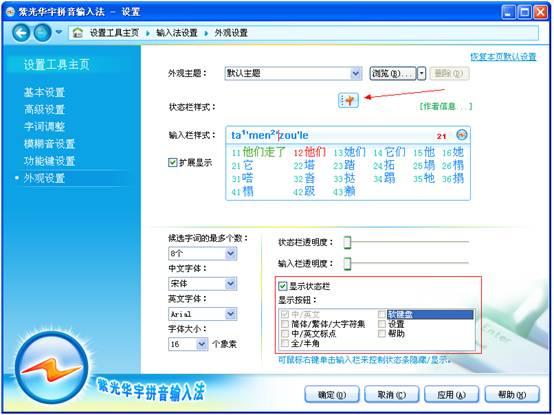Screen dimensions: 554x415
Task: Toggle 显示状态栏 checkbox
Action: pyautogui.click(x=283, y=286)
